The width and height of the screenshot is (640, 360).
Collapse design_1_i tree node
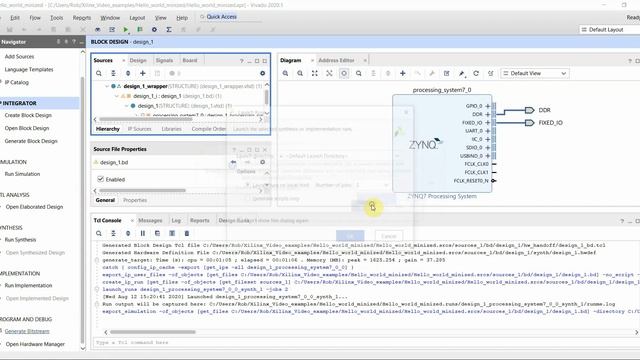tap(117, 96)
